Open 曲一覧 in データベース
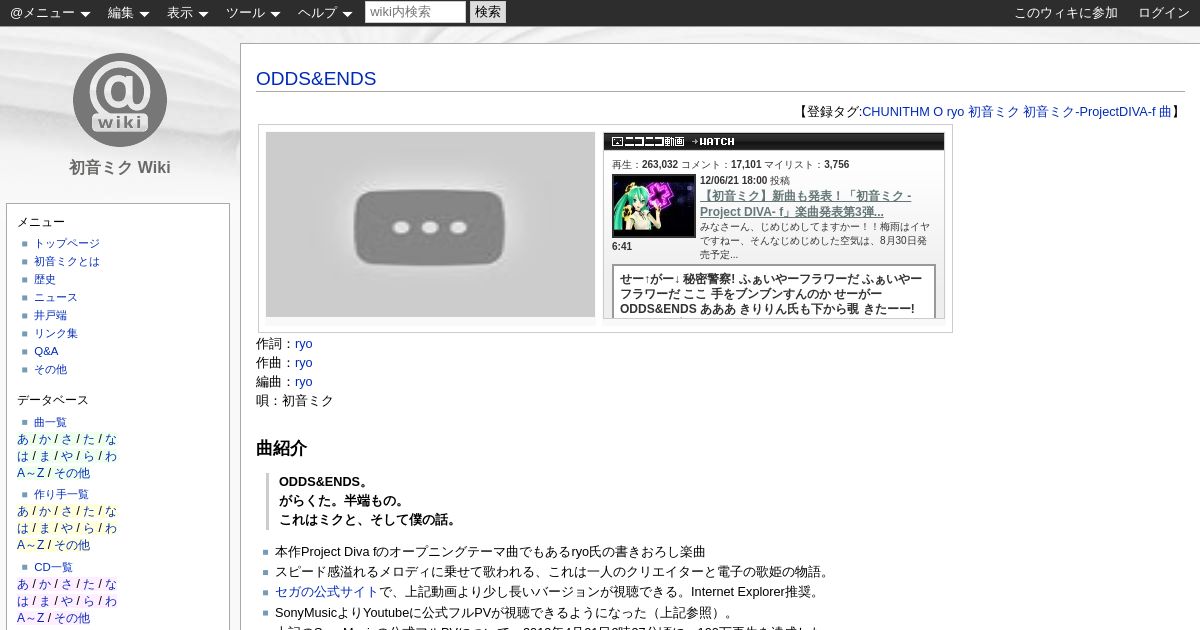 tap(50, 422)
